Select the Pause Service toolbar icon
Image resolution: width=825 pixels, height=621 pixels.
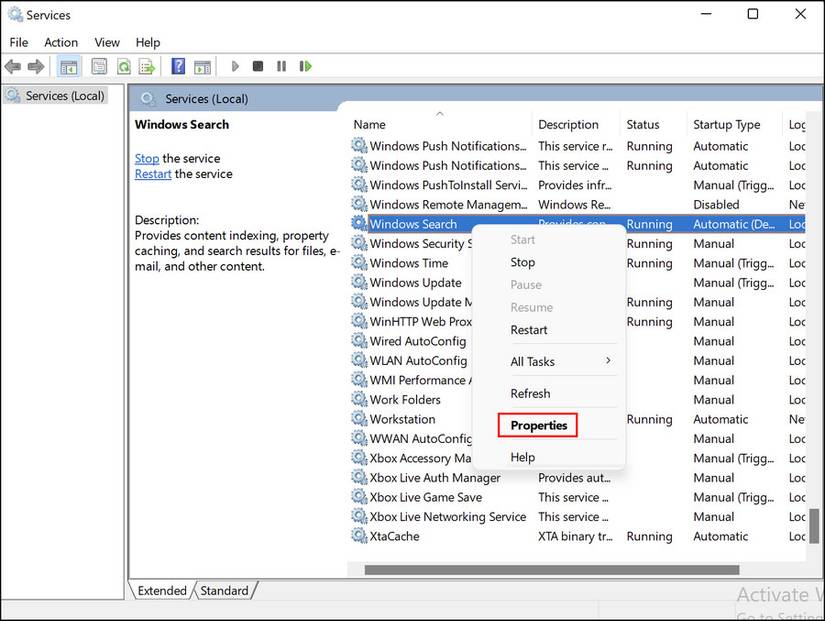[281, 66]
